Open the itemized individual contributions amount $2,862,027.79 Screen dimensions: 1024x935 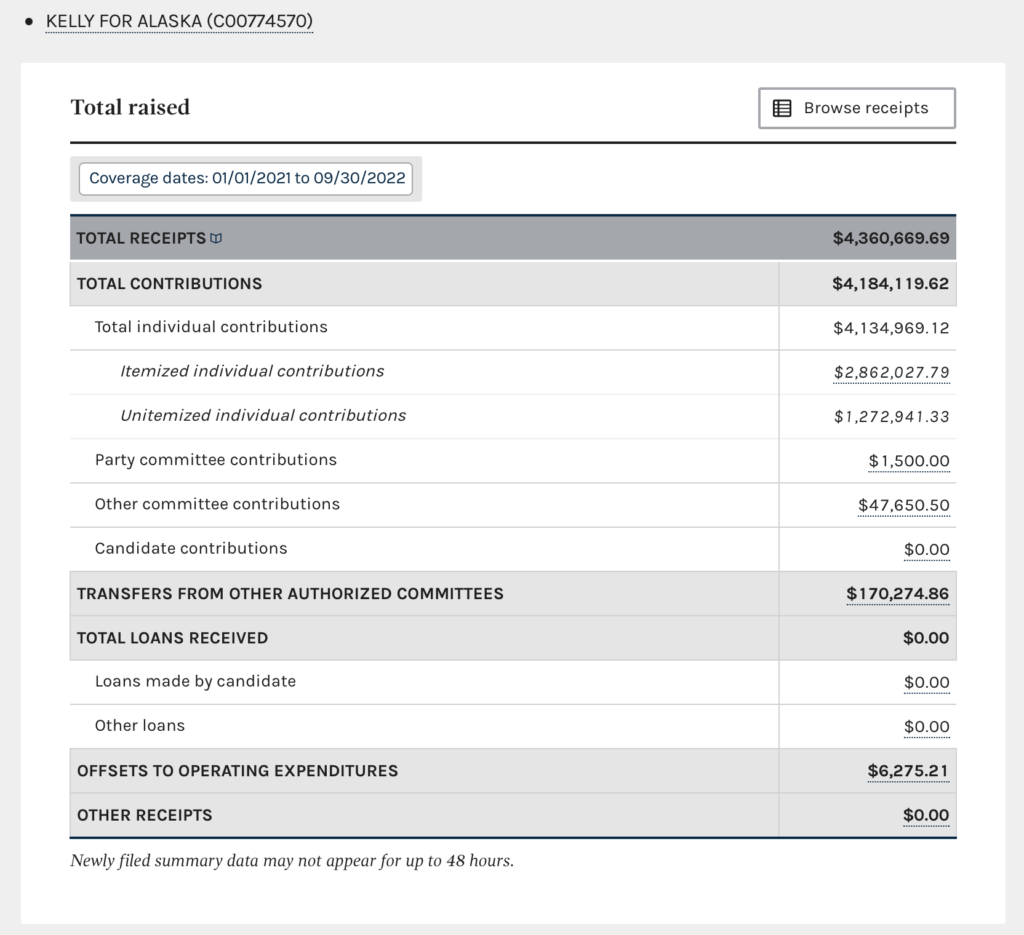coord(891,372)
